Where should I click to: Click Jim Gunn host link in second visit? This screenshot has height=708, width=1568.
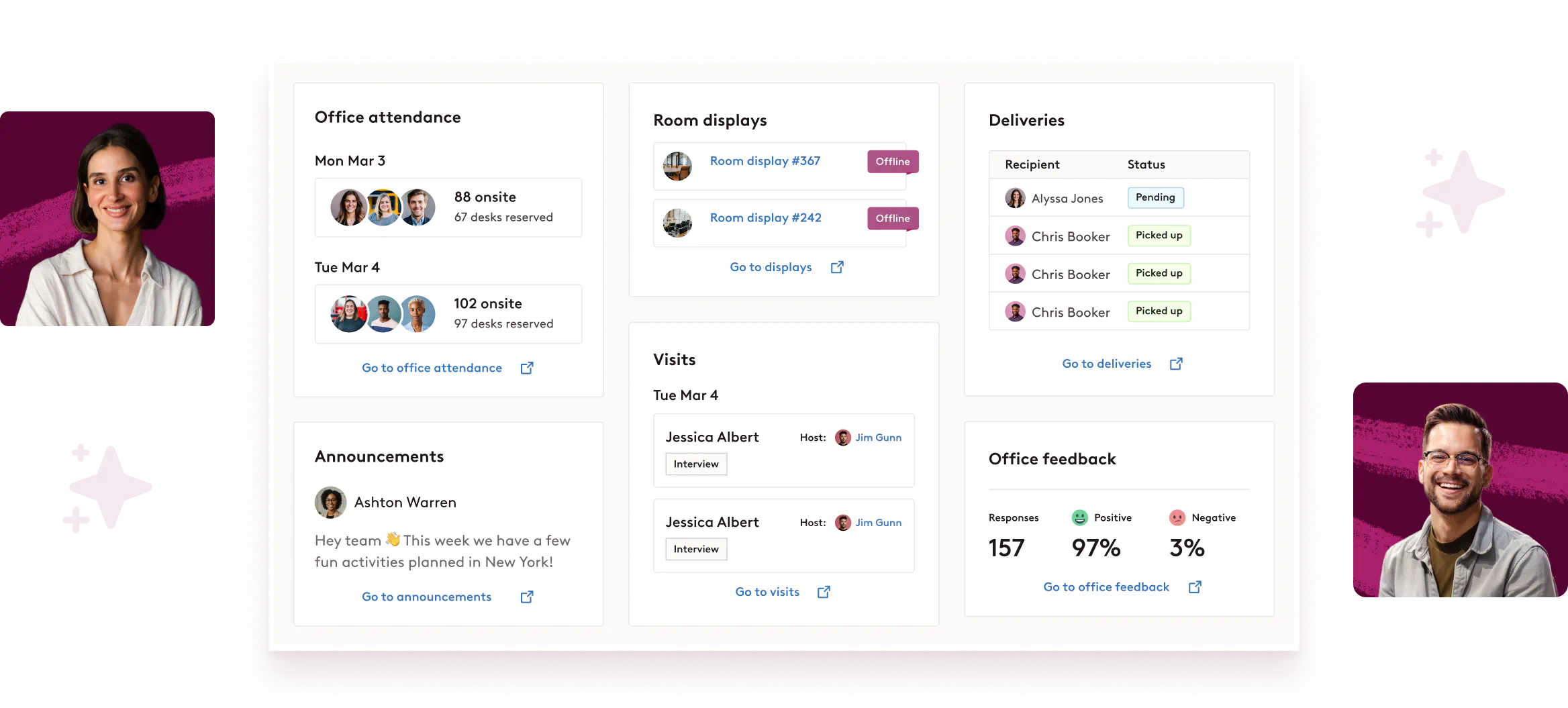click(x=878, y=523)
